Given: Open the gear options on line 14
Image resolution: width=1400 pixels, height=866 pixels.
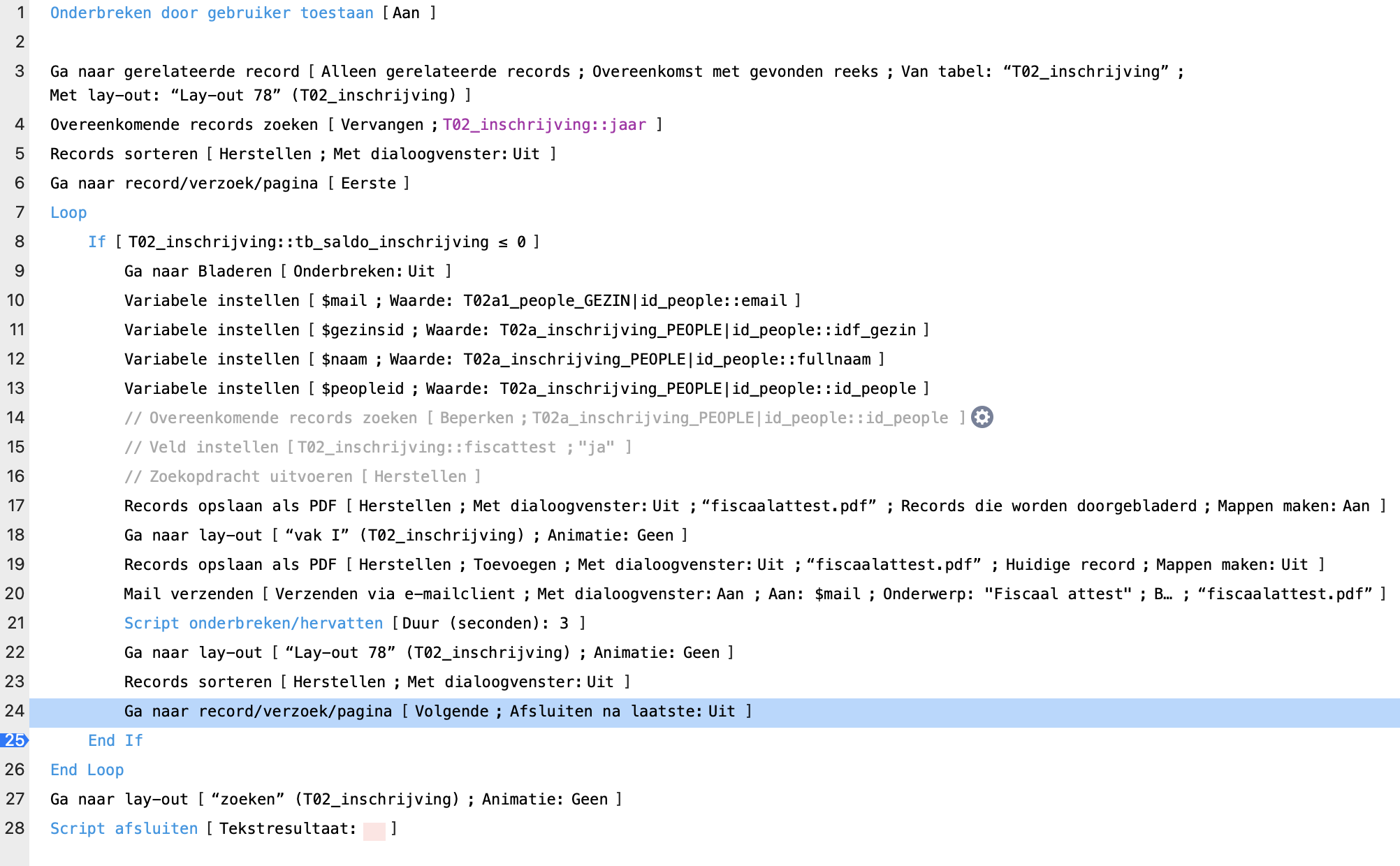Looking at the screenshot, I should click(982, 417).
